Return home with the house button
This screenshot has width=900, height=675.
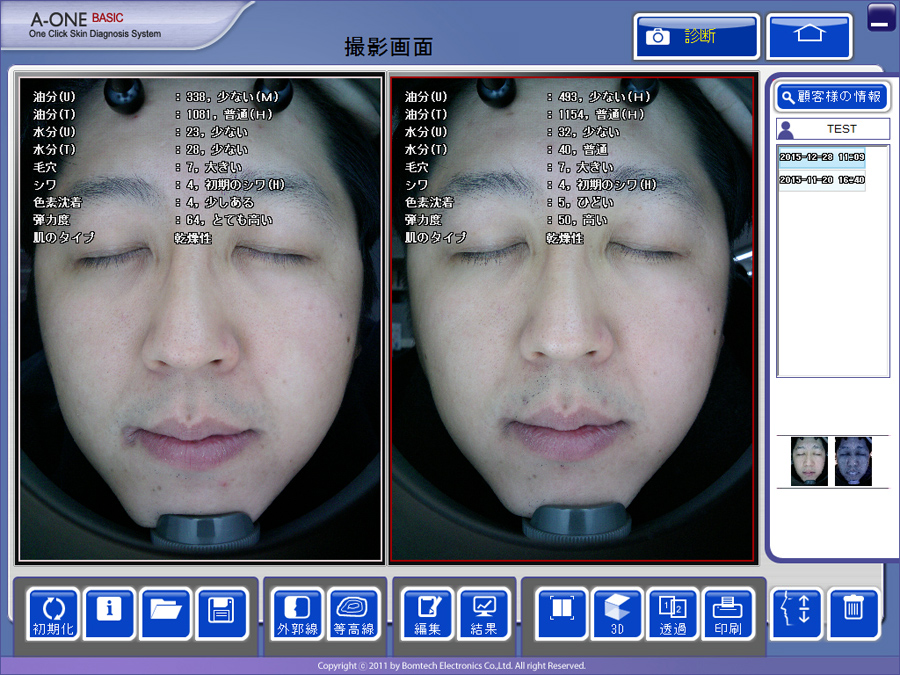pyautogui.click(x=809, y=36)
